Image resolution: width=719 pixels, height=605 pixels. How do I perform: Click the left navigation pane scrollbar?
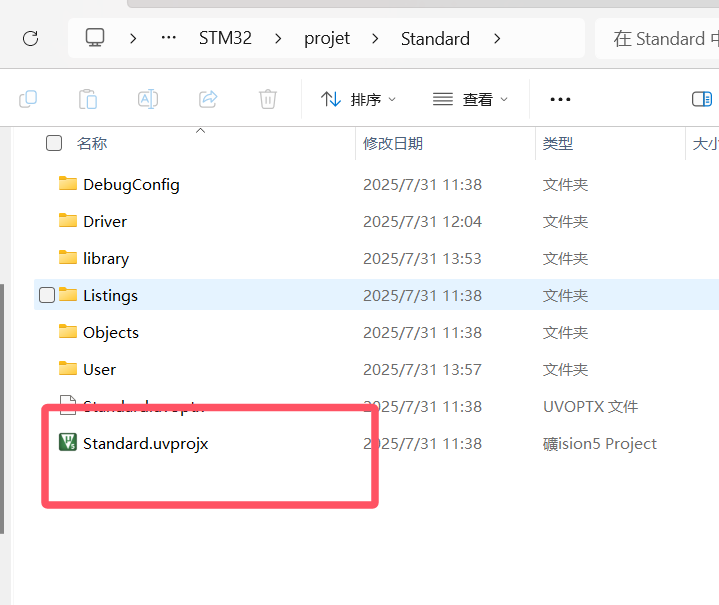click(x=2, y=408)
